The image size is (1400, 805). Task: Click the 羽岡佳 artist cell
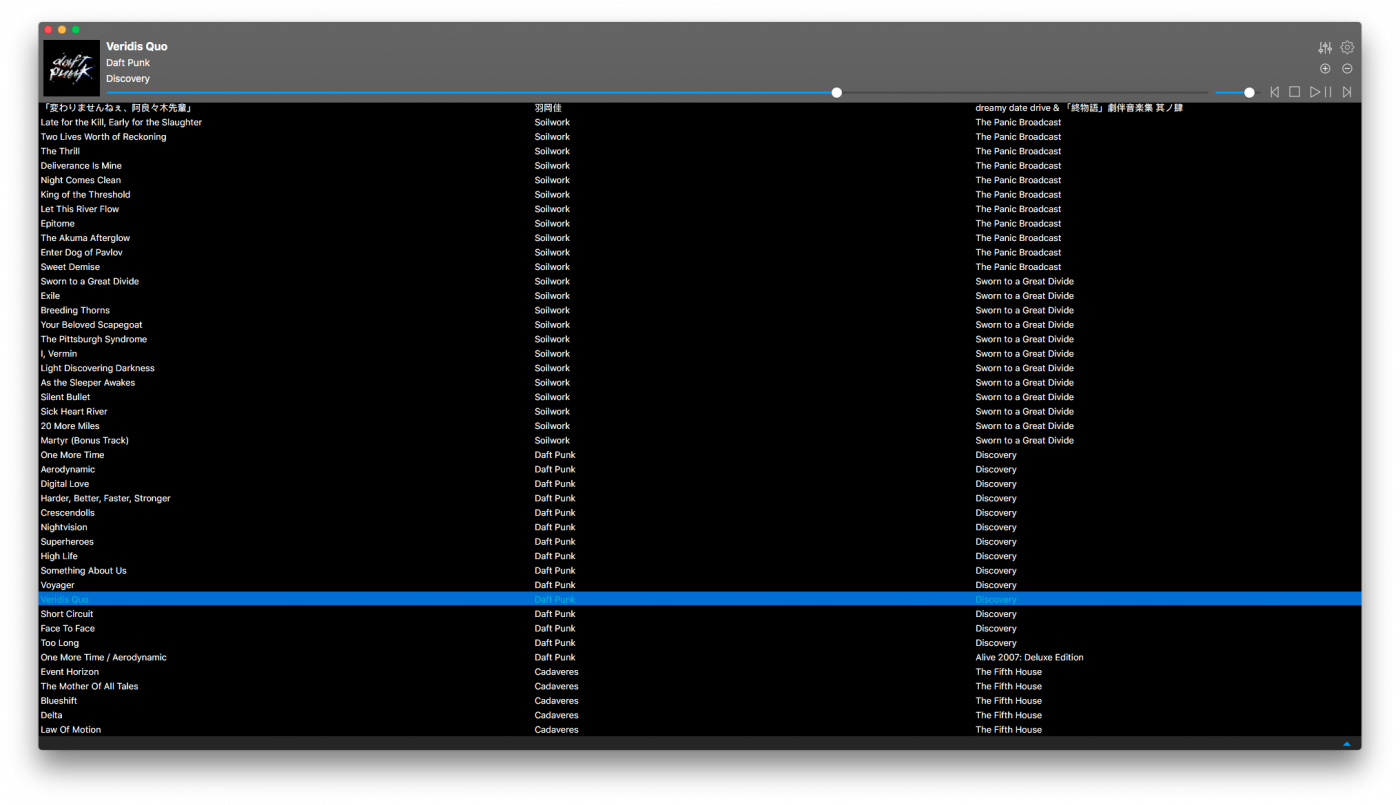point(548,108)
